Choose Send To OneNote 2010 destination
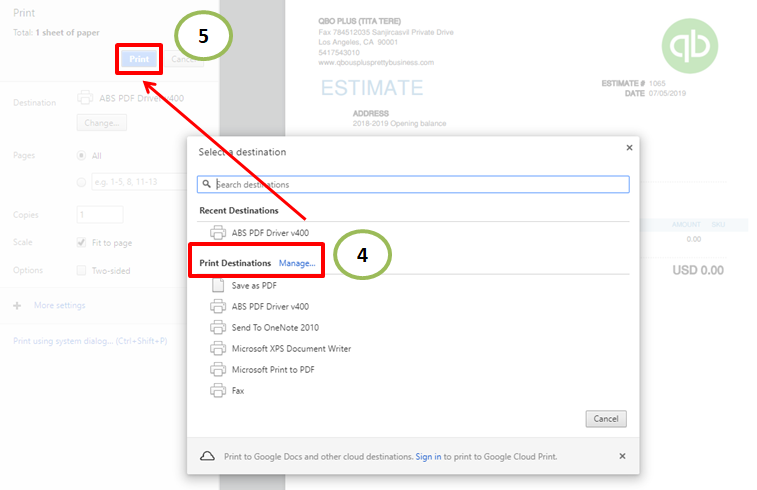Viewport: 757px width, 490px height. pos(275,327)
